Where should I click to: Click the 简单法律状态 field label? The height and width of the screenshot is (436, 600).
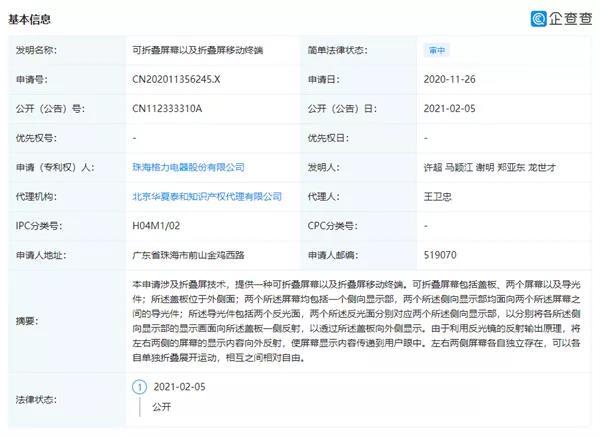pyautogui.click(x=338, y=50)
